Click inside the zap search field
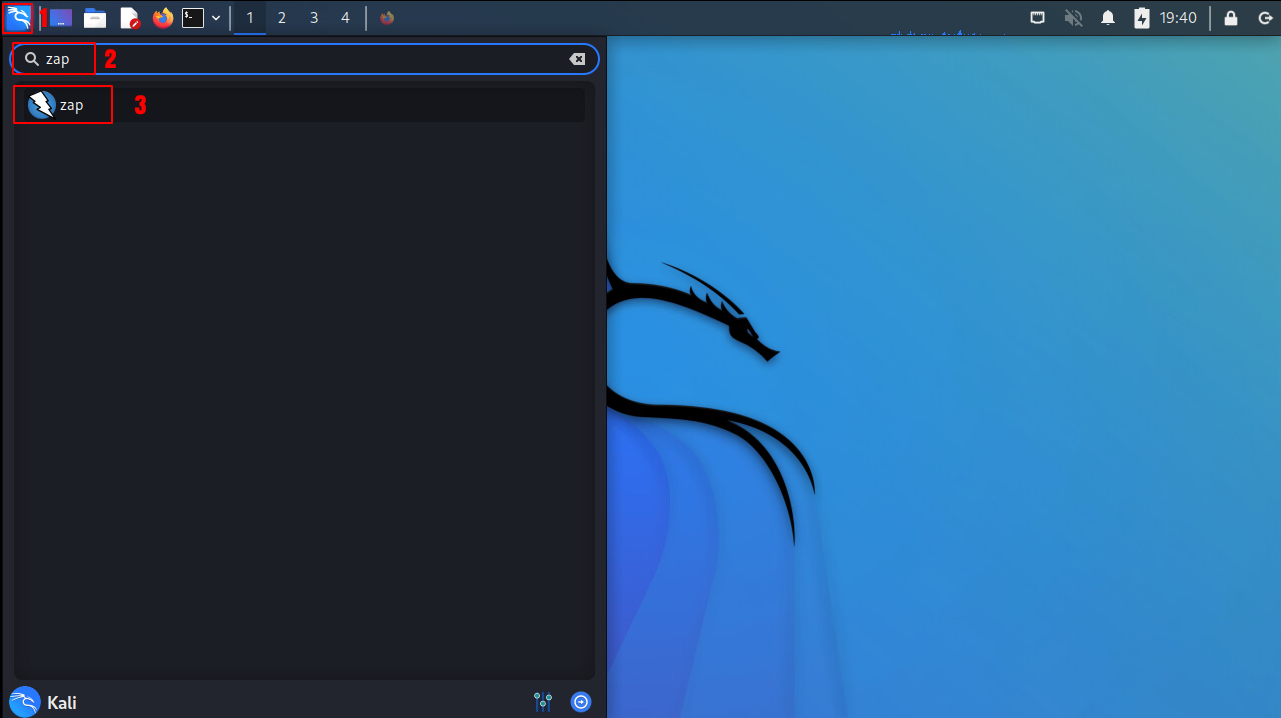This screenshot has width=1281, height=718. (x=300, y=59)
